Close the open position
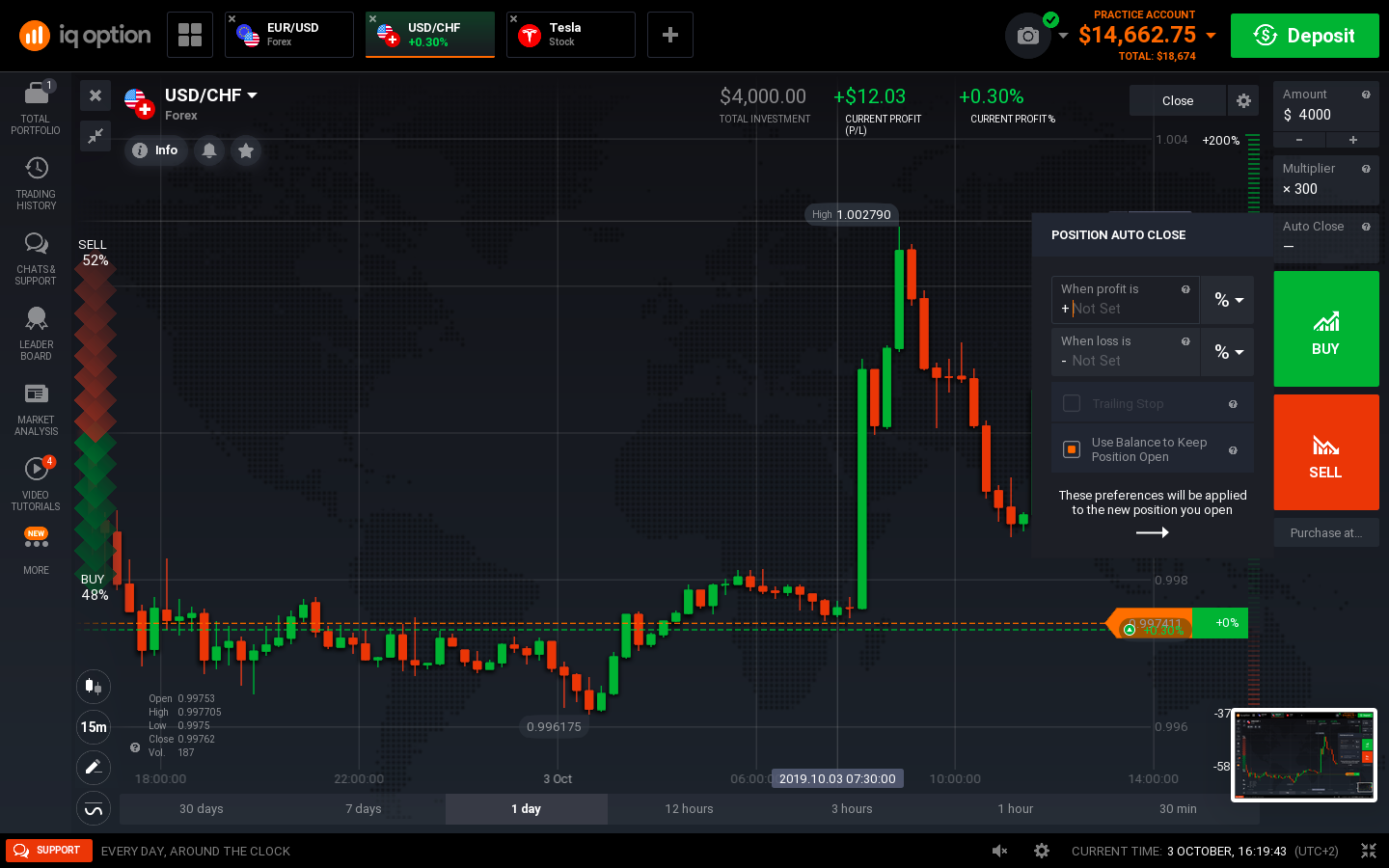This screenshot has height=868, width=1389. pyautogui.click(x=1178, y=100)
